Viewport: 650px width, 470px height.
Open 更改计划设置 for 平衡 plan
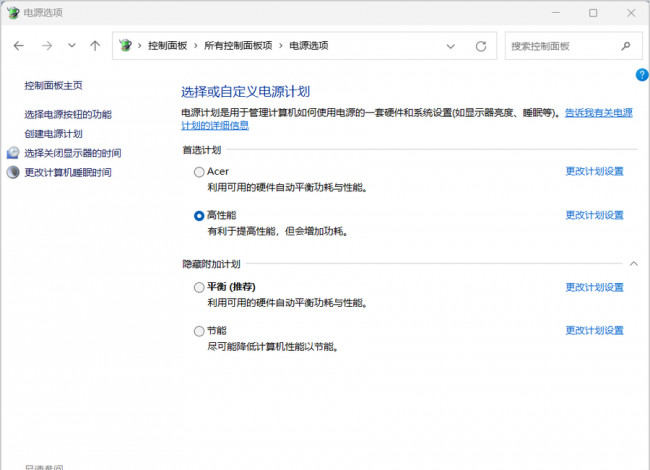pos(594,287)
